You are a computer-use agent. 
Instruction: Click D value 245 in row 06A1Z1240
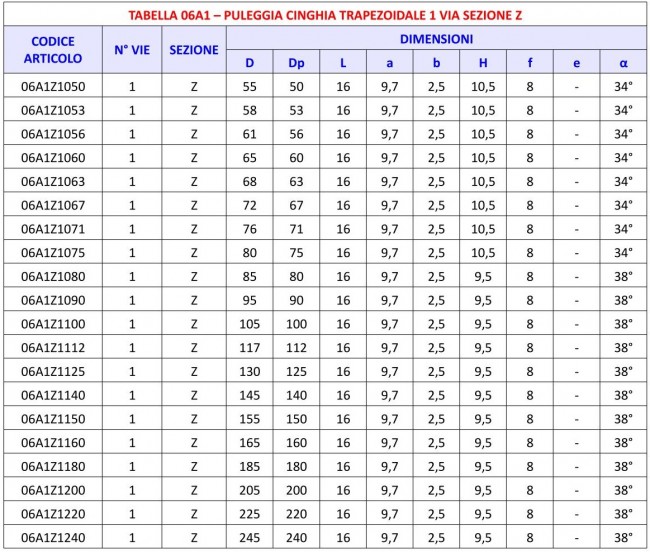point(250,537)
